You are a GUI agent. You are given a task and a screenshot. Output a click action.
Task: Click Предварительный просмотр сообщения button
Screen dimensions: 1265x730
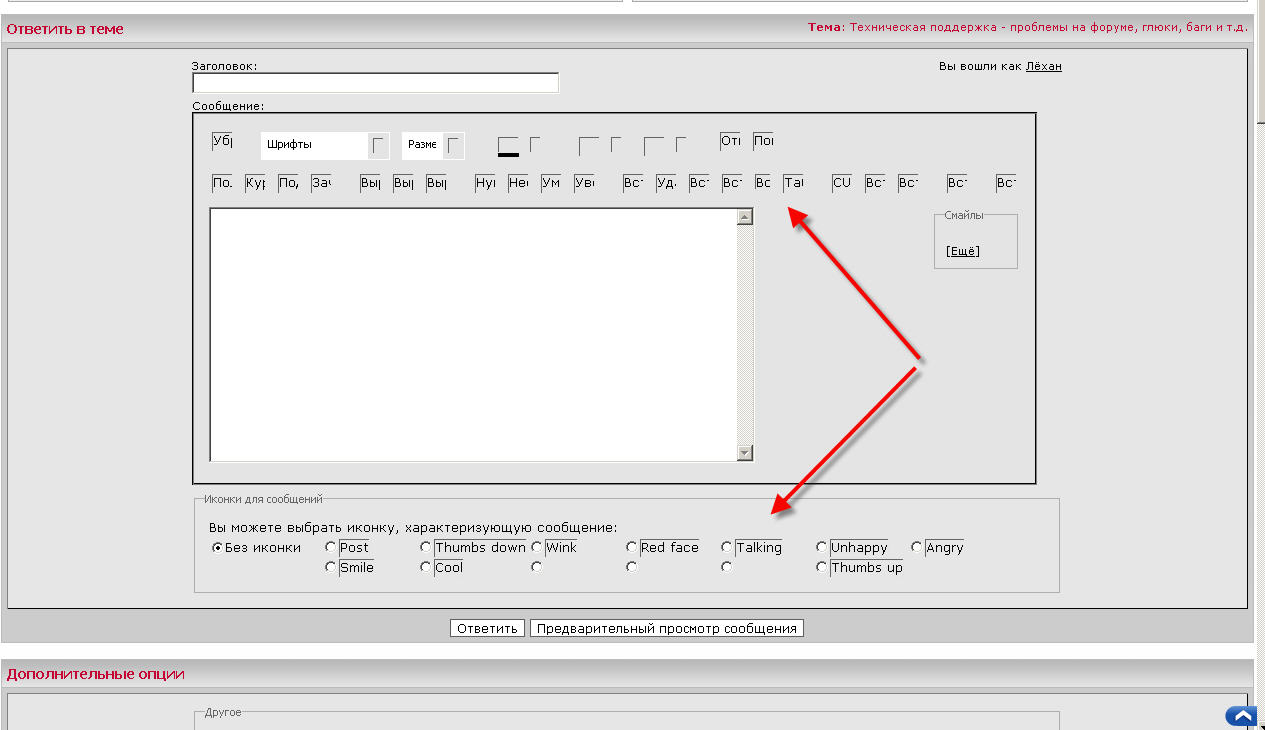tap(667, 629)
